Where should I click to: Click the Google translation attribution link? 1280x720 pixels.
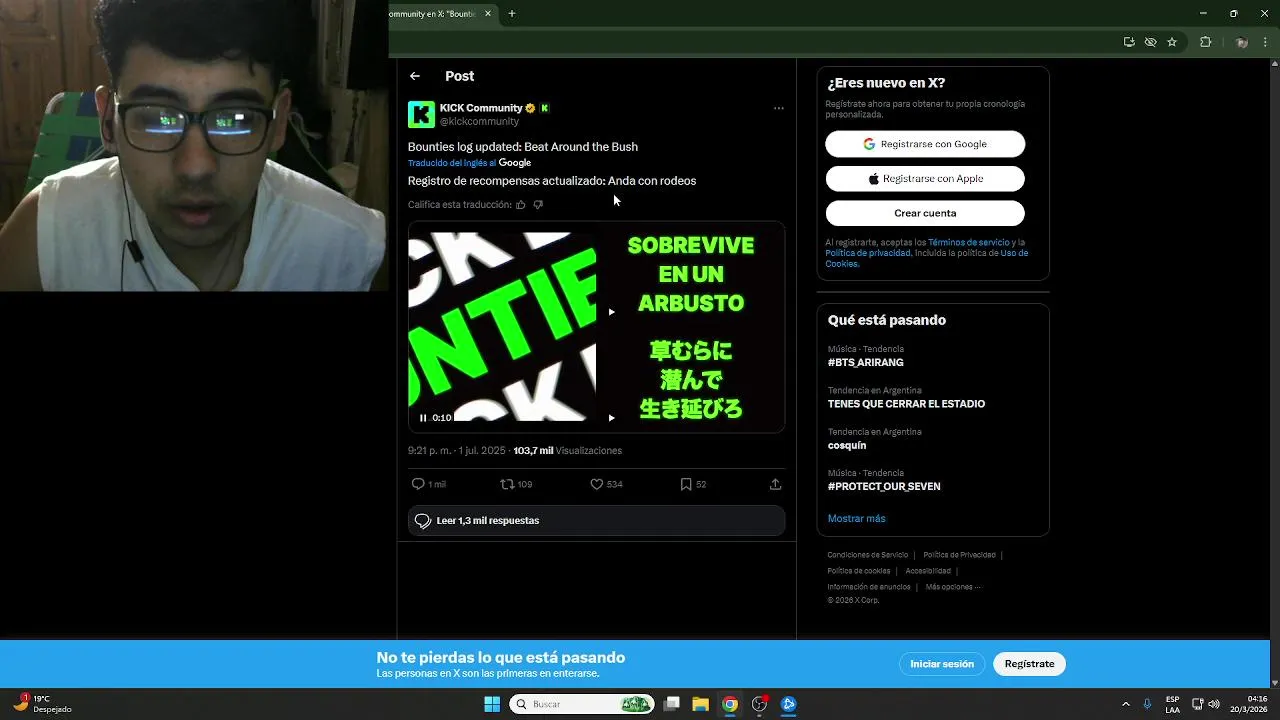pyautogui.click(x=514, y=163)
